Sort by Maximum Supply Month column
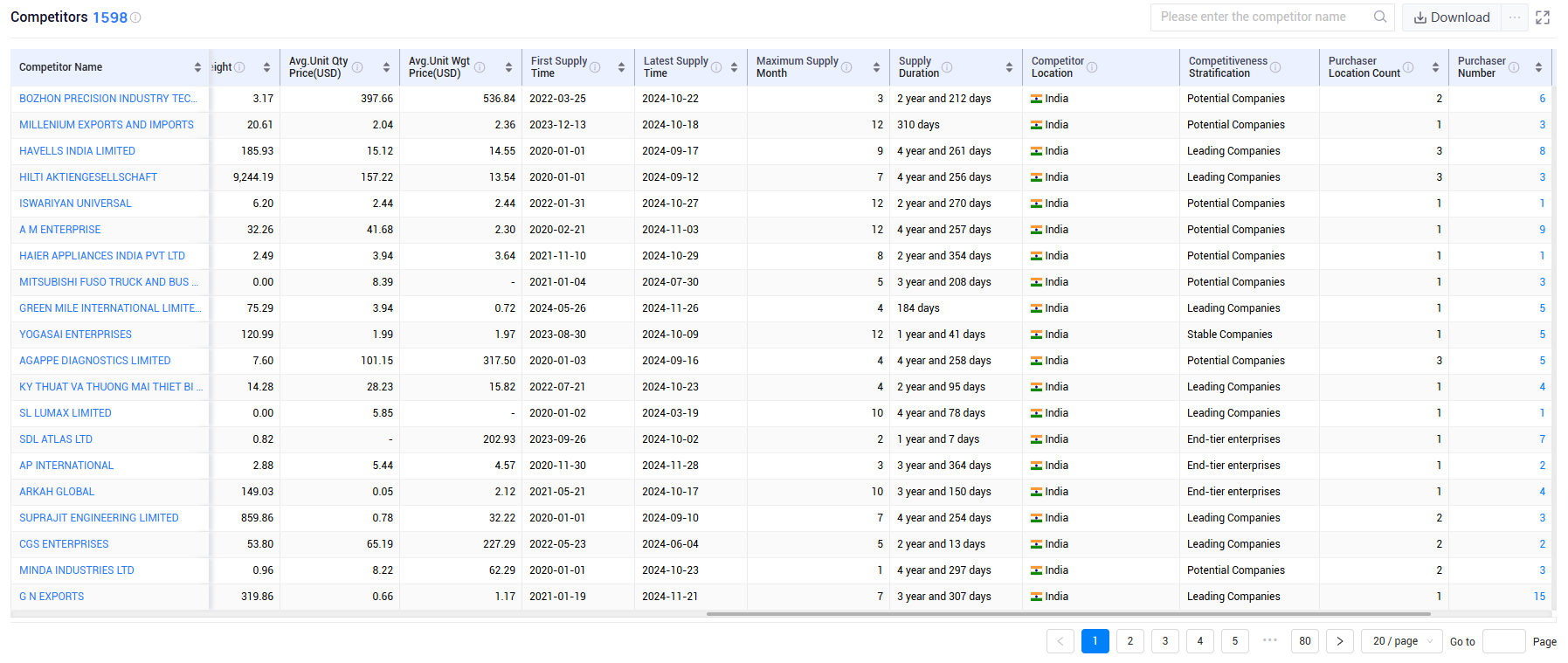 tap(876, 67)
